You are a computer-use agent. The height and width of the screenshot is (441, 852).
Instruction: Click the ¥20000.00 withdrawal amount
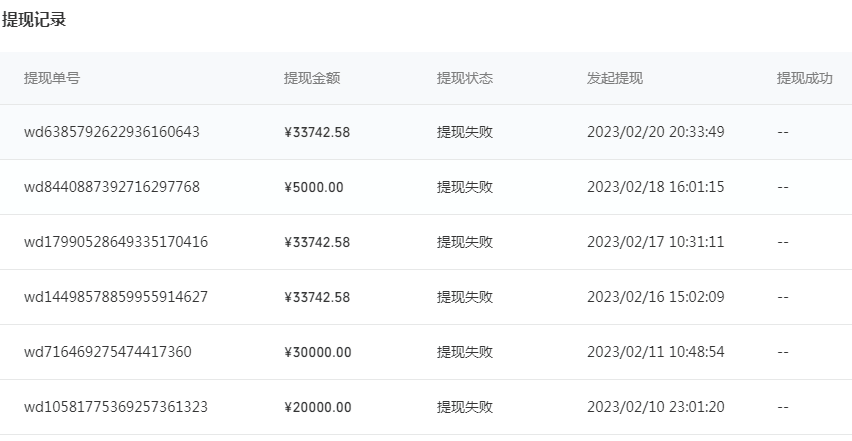(317, 407)
